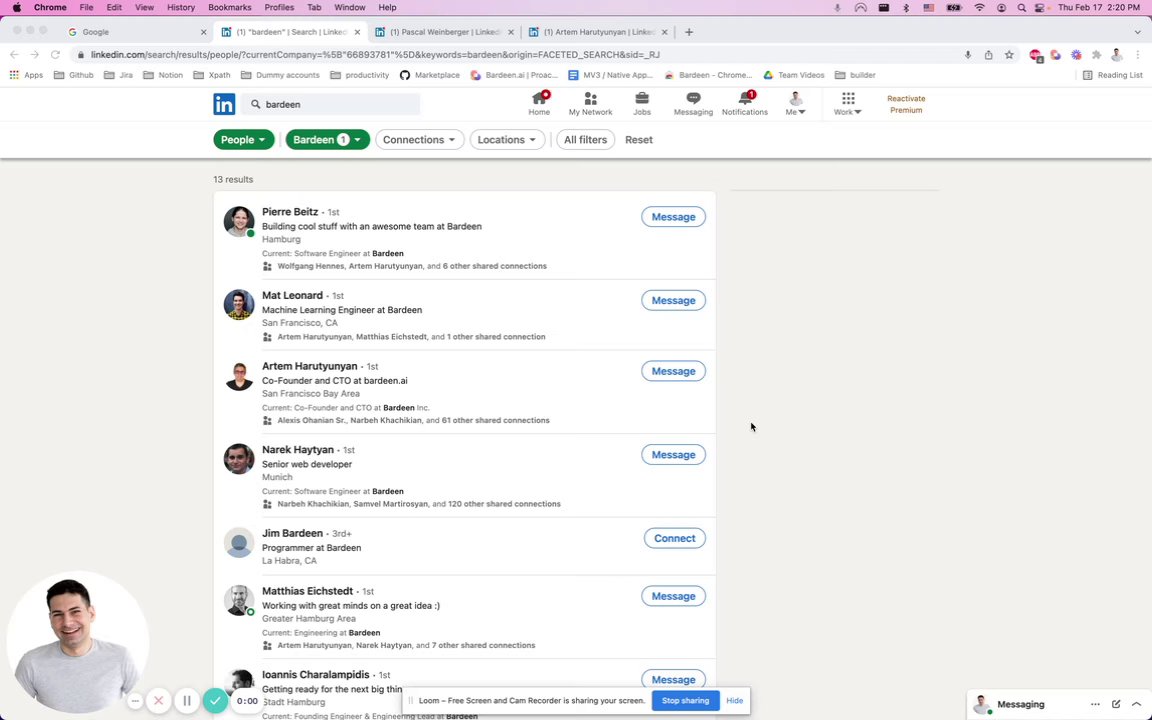Pause the Loom recording
Image resolution: width=1152 pixels, height=720 pixels.
point(187,701)
